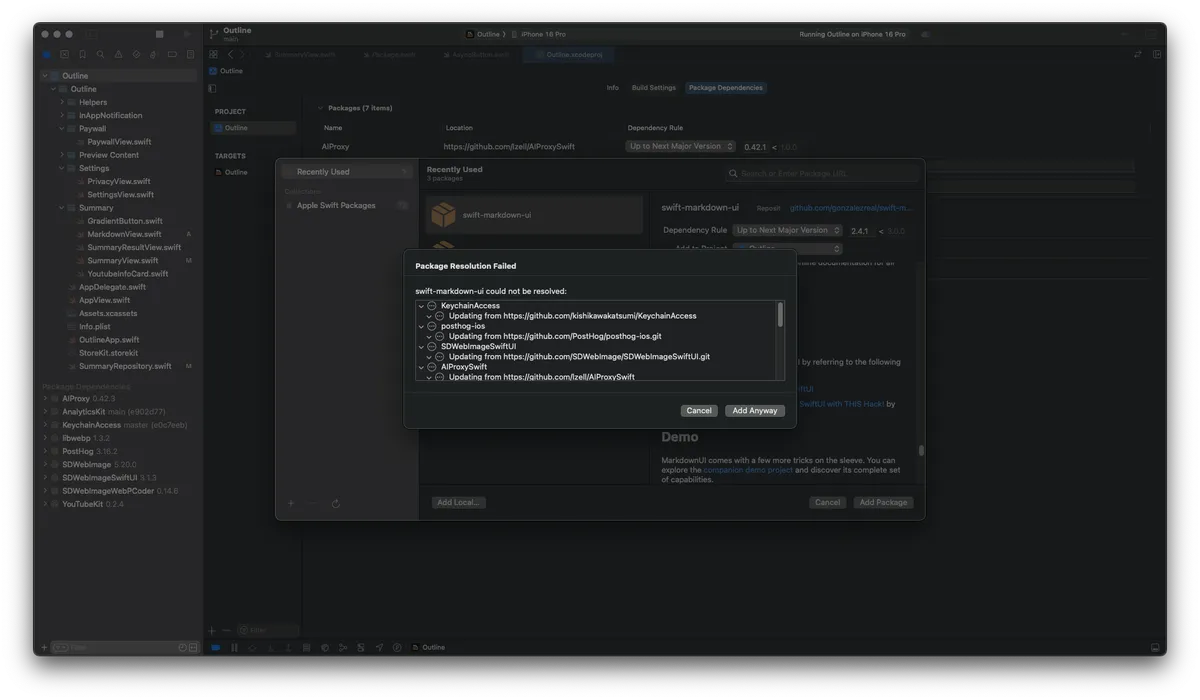Go back with the editor navigation arrow
The image size is (1200, 700).
point(230,55)
